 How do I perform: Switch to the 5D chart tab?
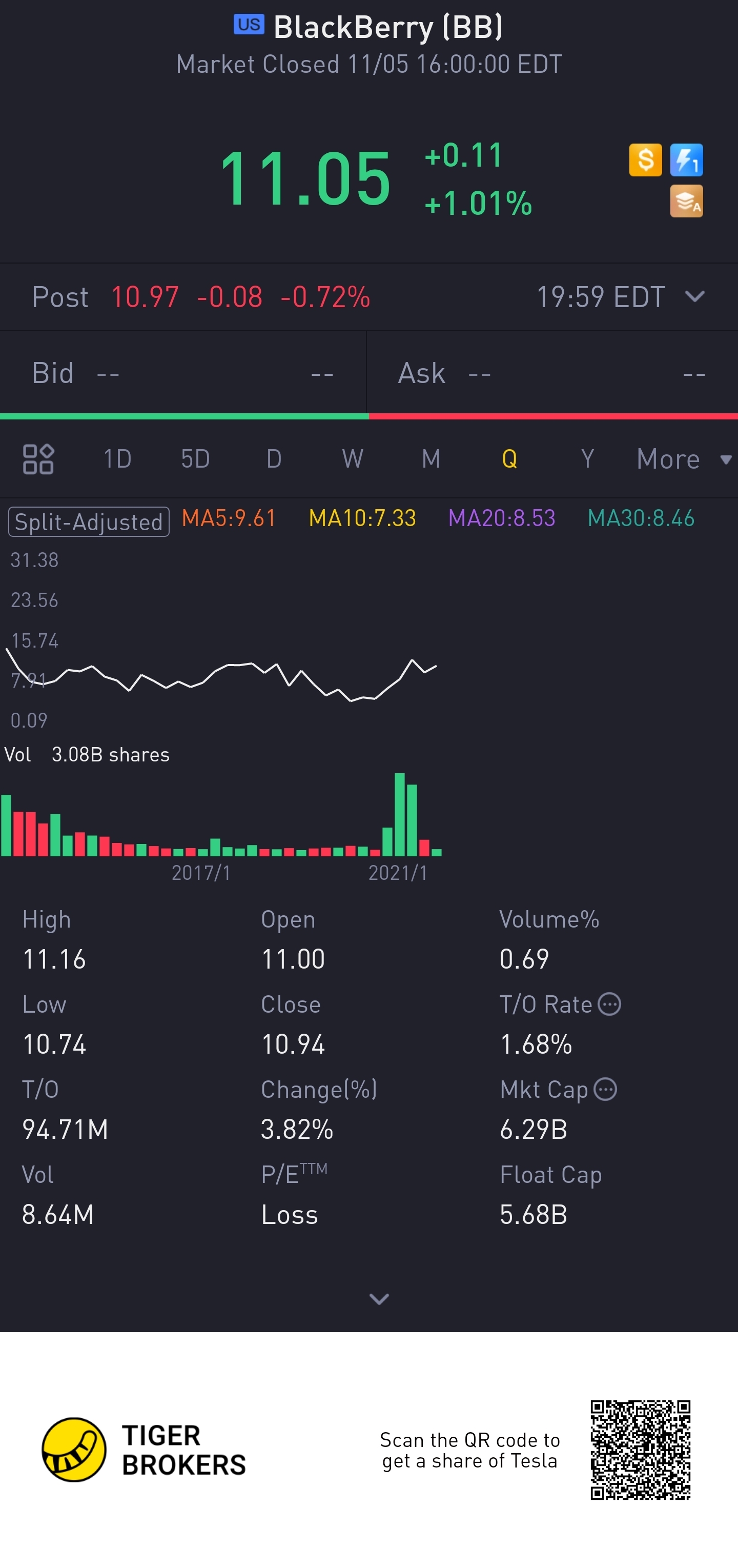click(195, 459)
